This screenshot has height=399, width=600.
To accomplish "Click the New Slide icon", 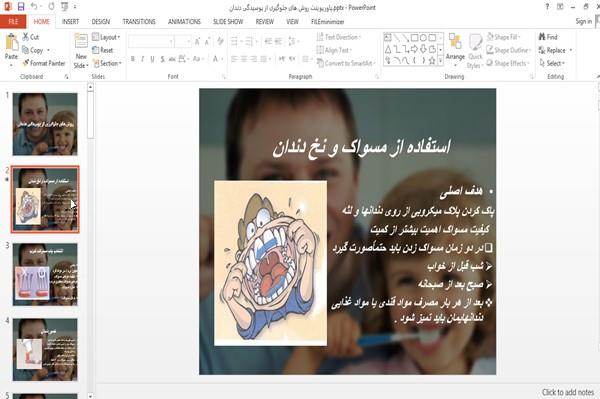I will point(81,41).
